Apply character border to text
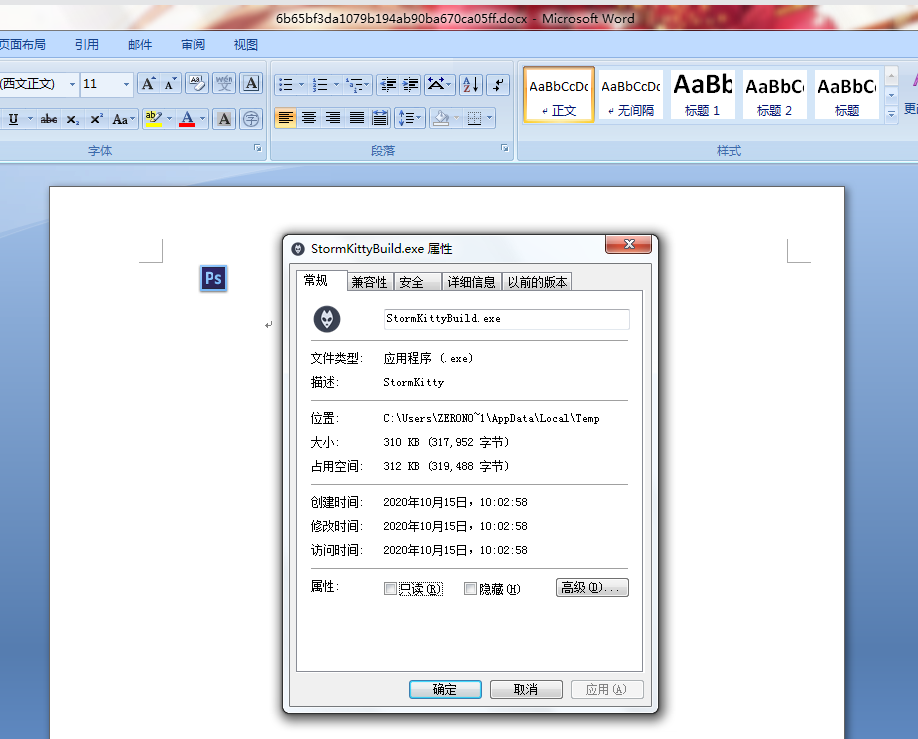This screenshot has width=918, height=739. point(251,84)
